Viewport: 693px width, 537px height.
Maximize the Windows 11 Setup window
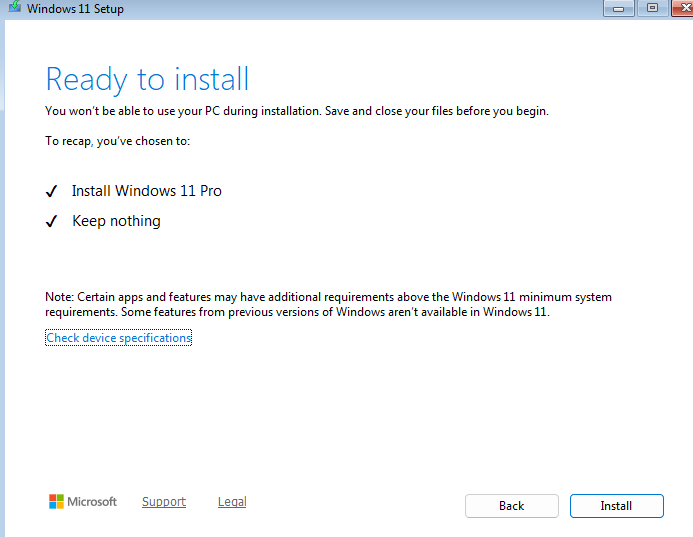[652, 8]
